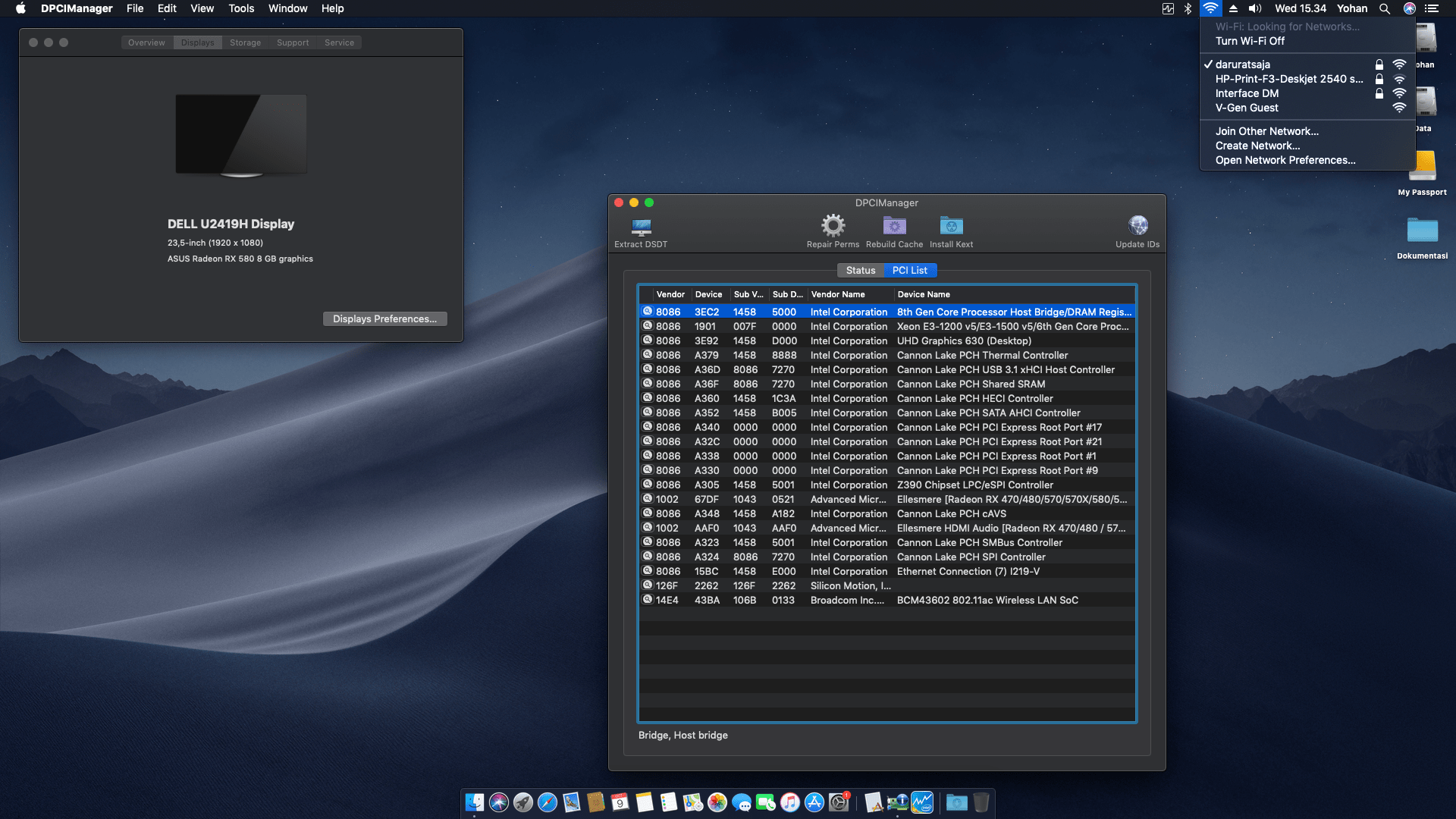Open System Preferences from the Dock
The image size is (1456, 819).
[x=839, y=802]
